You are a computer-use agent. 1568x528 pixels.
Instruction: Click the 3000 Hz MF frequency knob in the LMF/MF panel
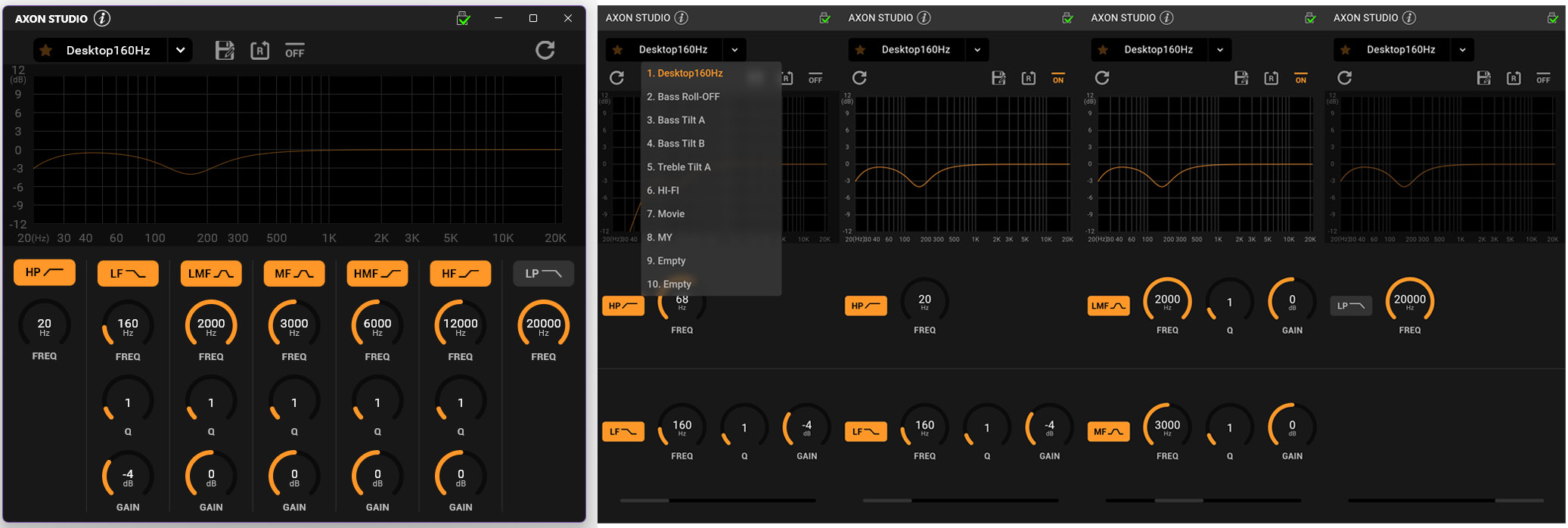[1167, 427]
